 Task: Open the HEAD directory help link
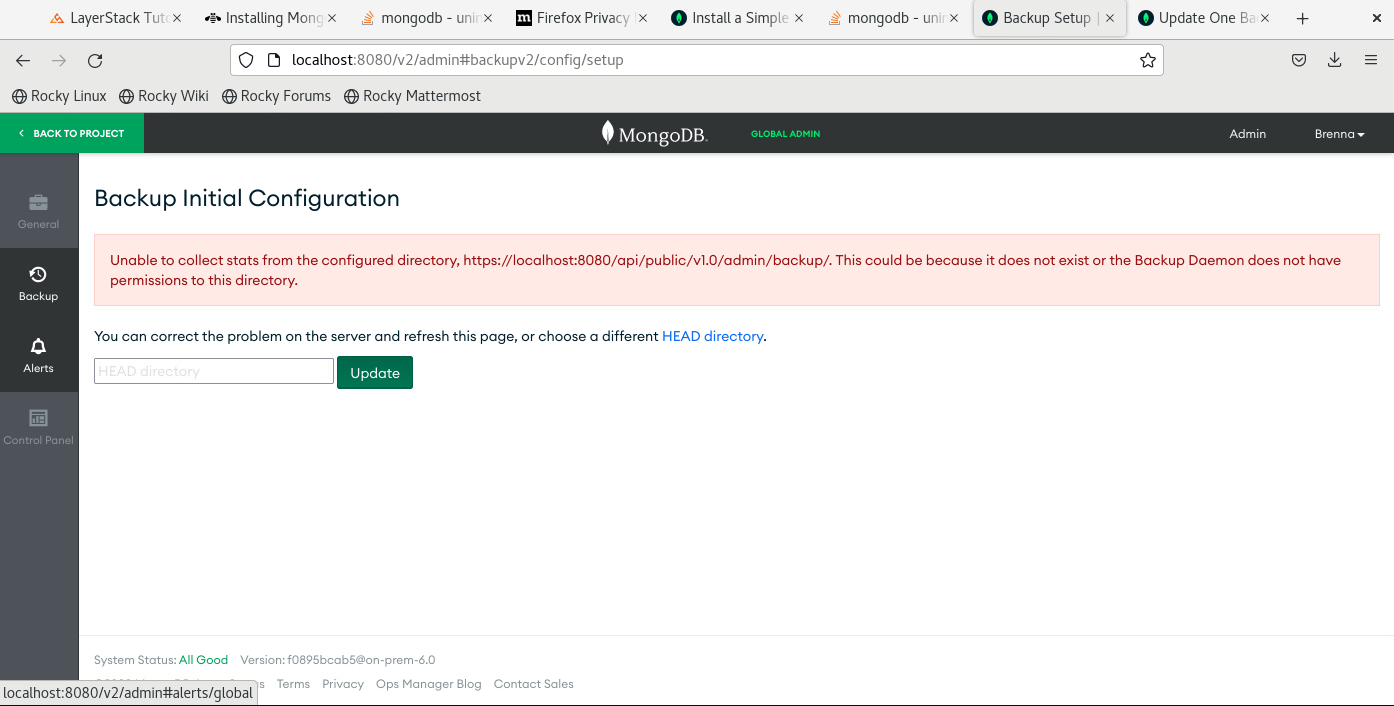point(713,336)
